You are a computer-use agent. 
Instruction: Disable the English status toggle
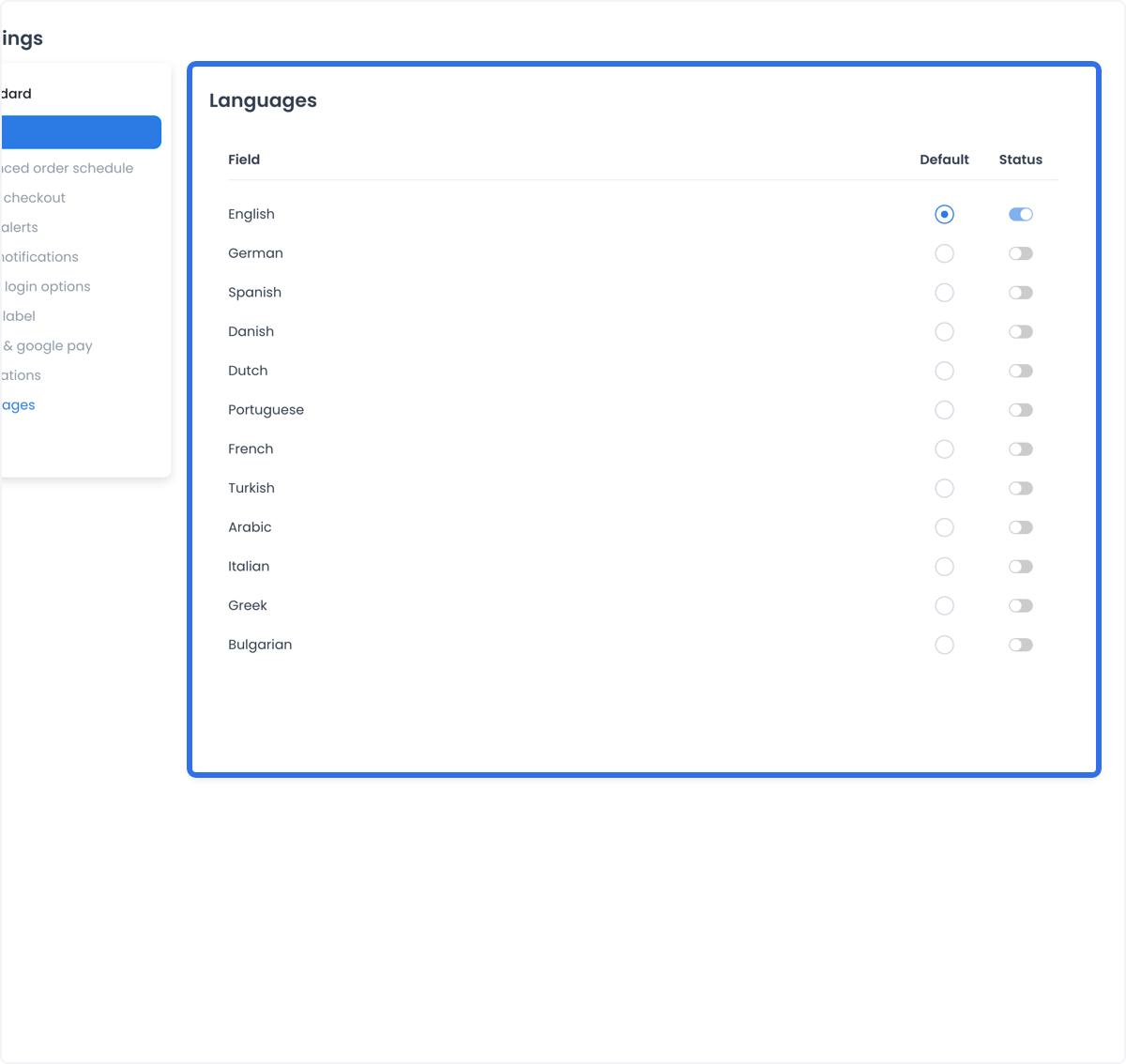(1021, 214)
